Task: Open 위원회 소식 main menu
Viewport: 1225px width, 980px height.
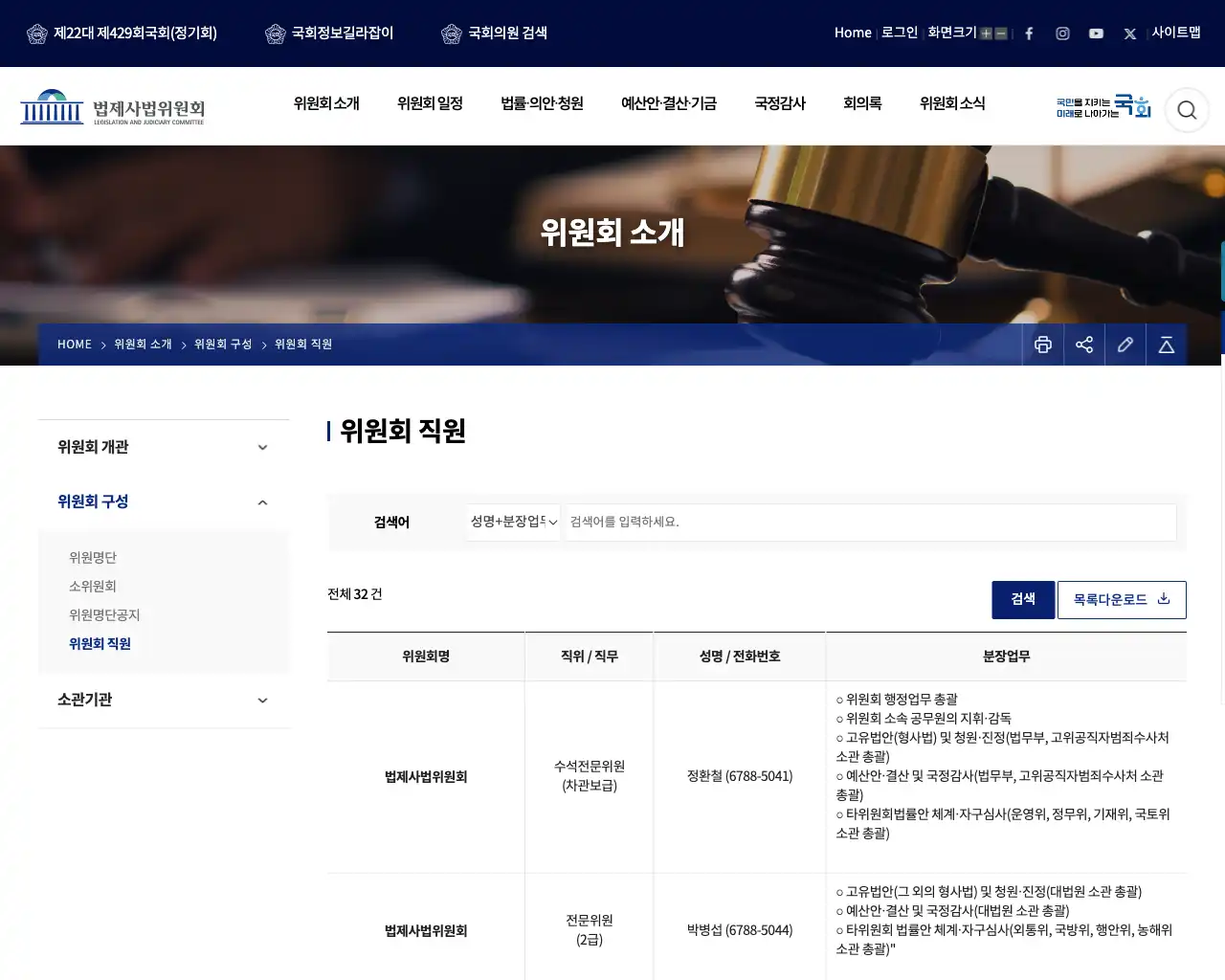Action: [952, 103]
